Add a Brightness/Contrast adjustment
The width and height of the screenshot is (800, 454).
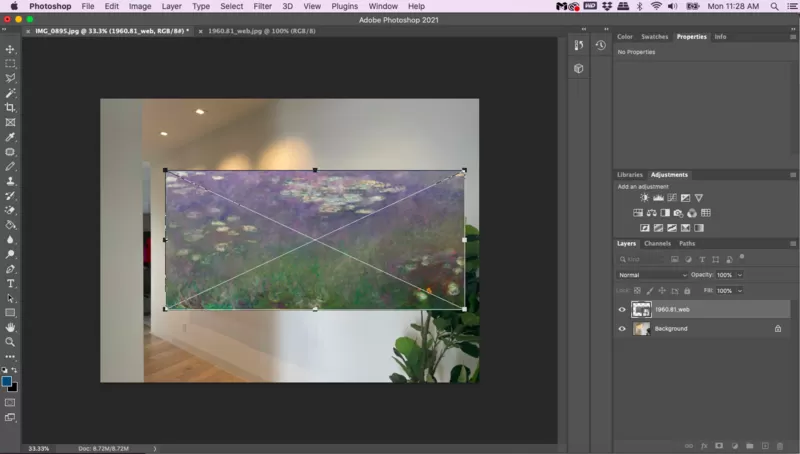tap(645, 198)
